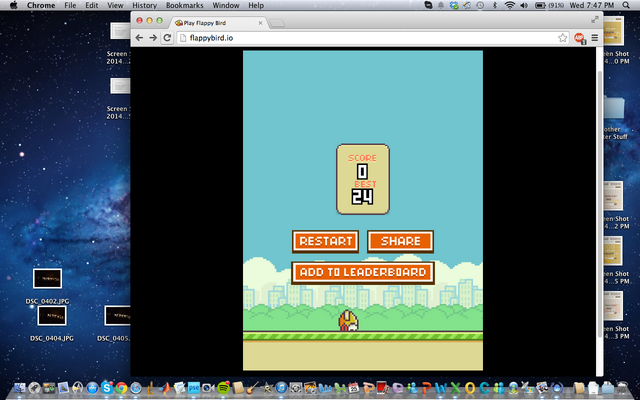
Task: Click the Bluetooth menu bar icon
Action: click(x=495, y=5)
